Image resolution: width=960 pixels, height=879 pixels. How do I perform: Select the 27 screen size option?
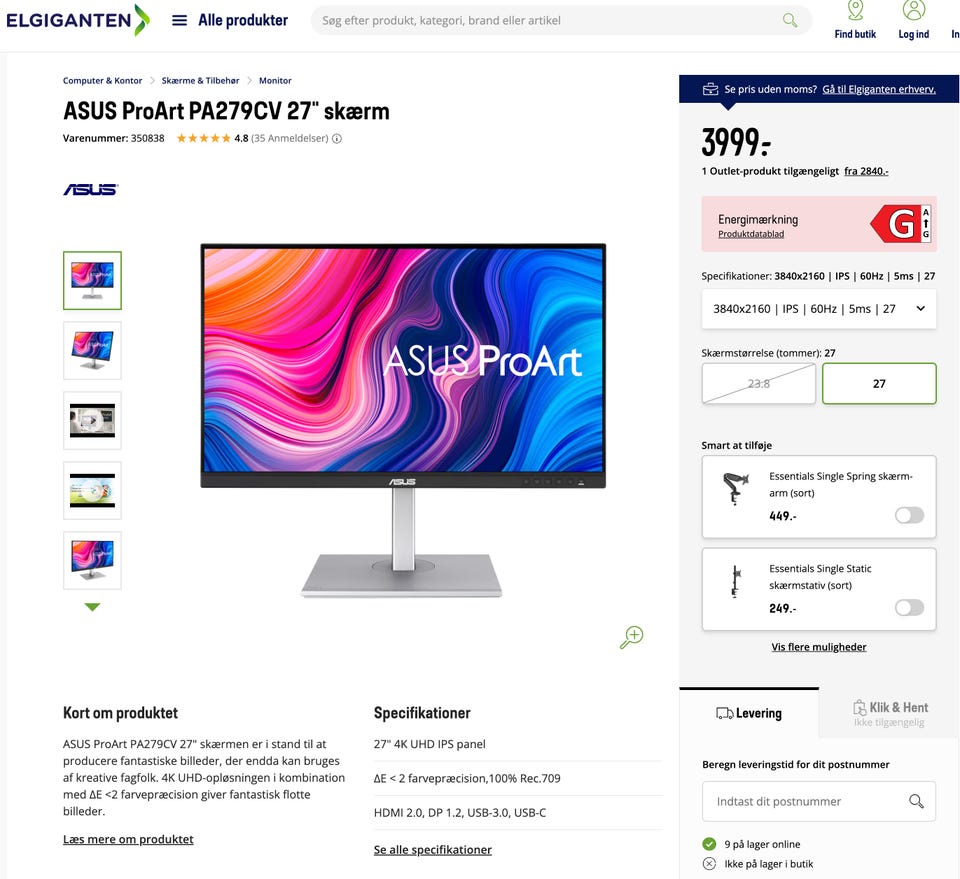pyautogui.click(x=879, y=384)
